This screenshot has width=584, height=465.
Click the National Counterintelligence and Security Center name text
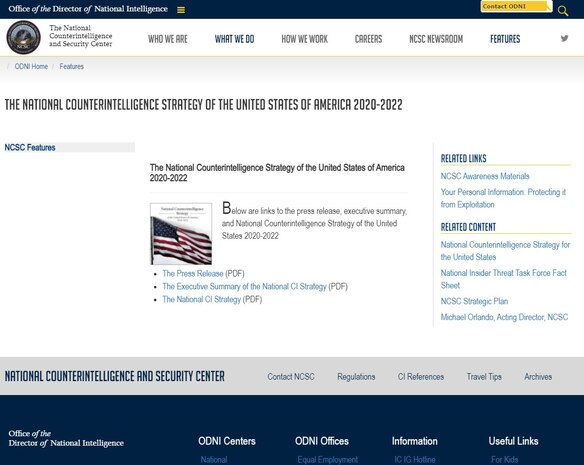click(80, 36)
